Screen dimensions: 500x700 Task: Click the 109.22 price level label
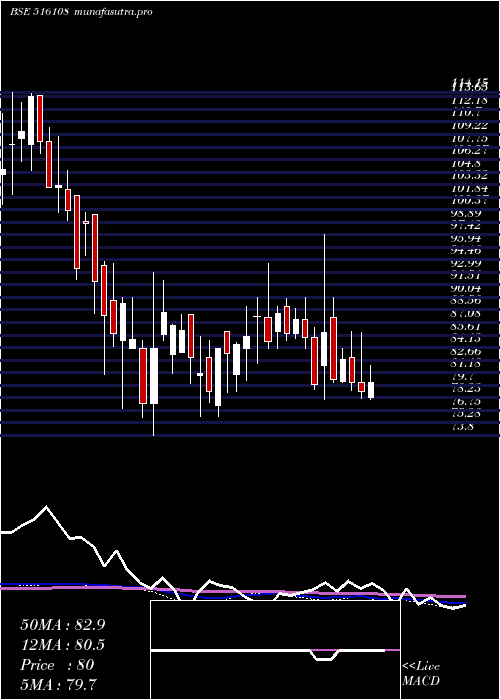point(470,125)
